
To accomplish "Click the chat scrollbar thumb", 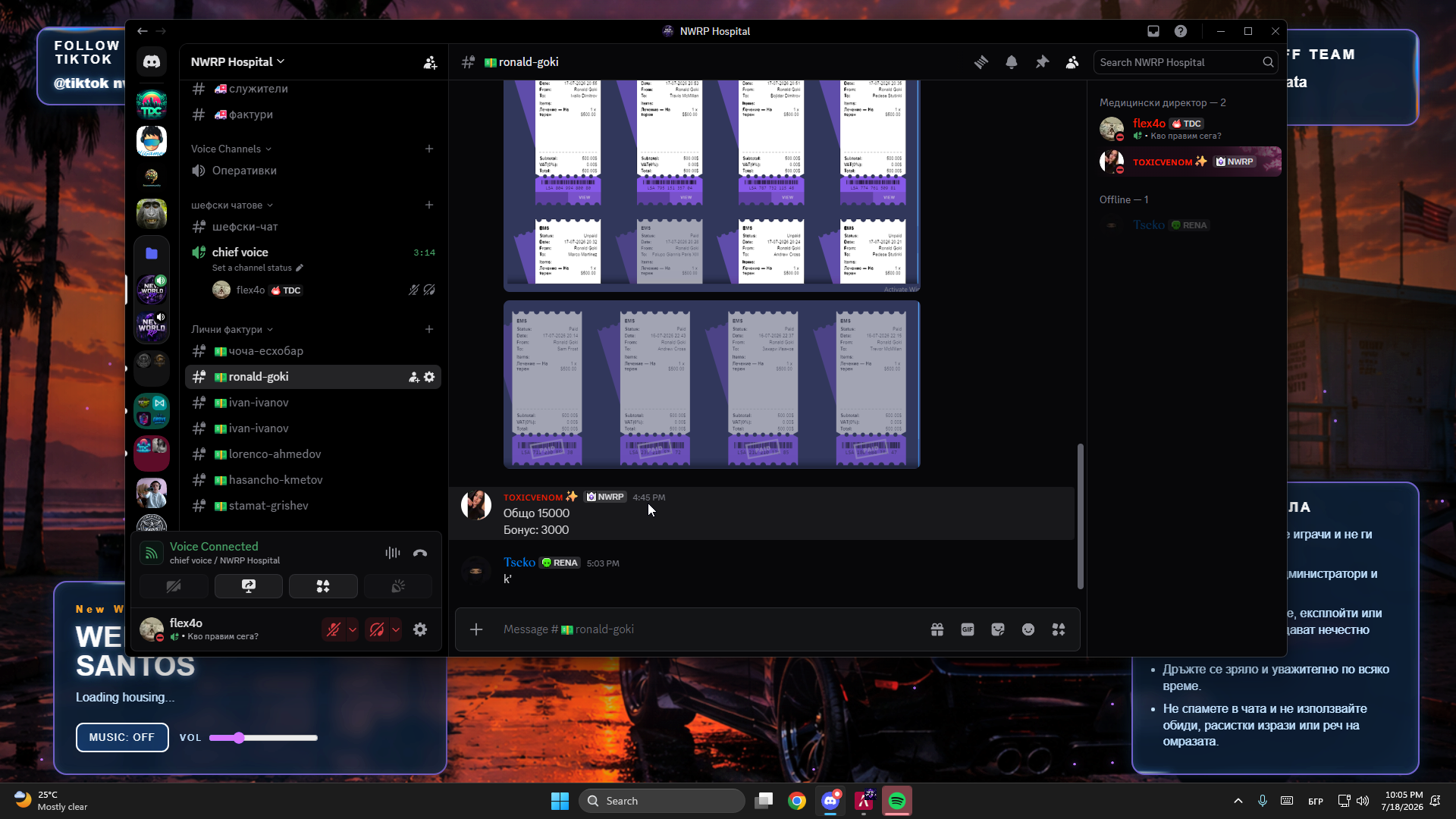I will point(1081,516).
